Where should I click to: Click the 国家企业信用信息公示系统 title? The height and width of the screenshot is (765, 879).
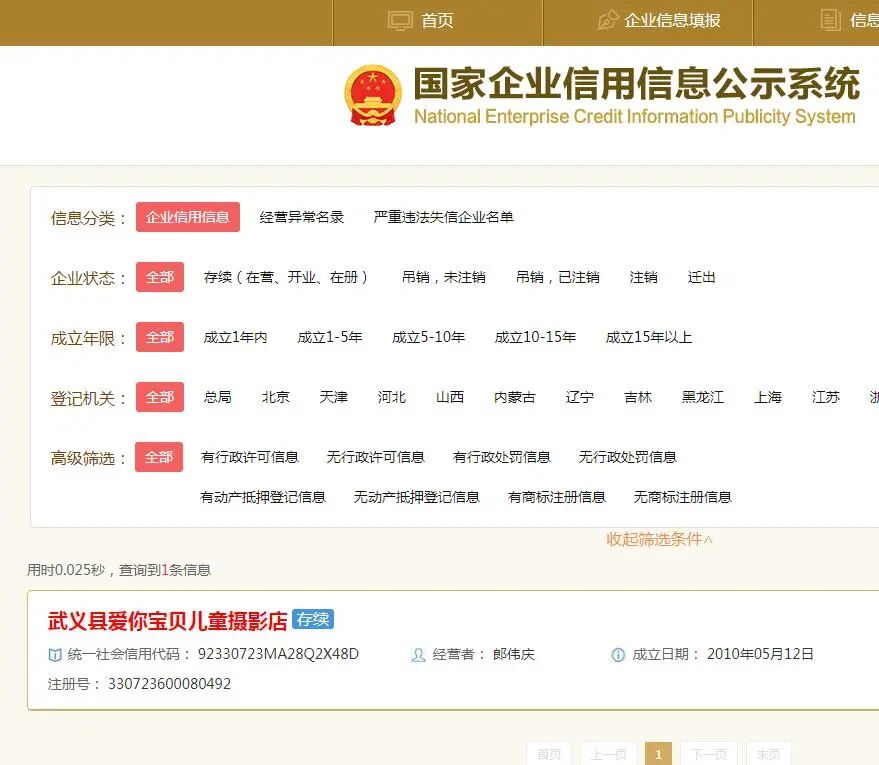click(x=637, y=84)
